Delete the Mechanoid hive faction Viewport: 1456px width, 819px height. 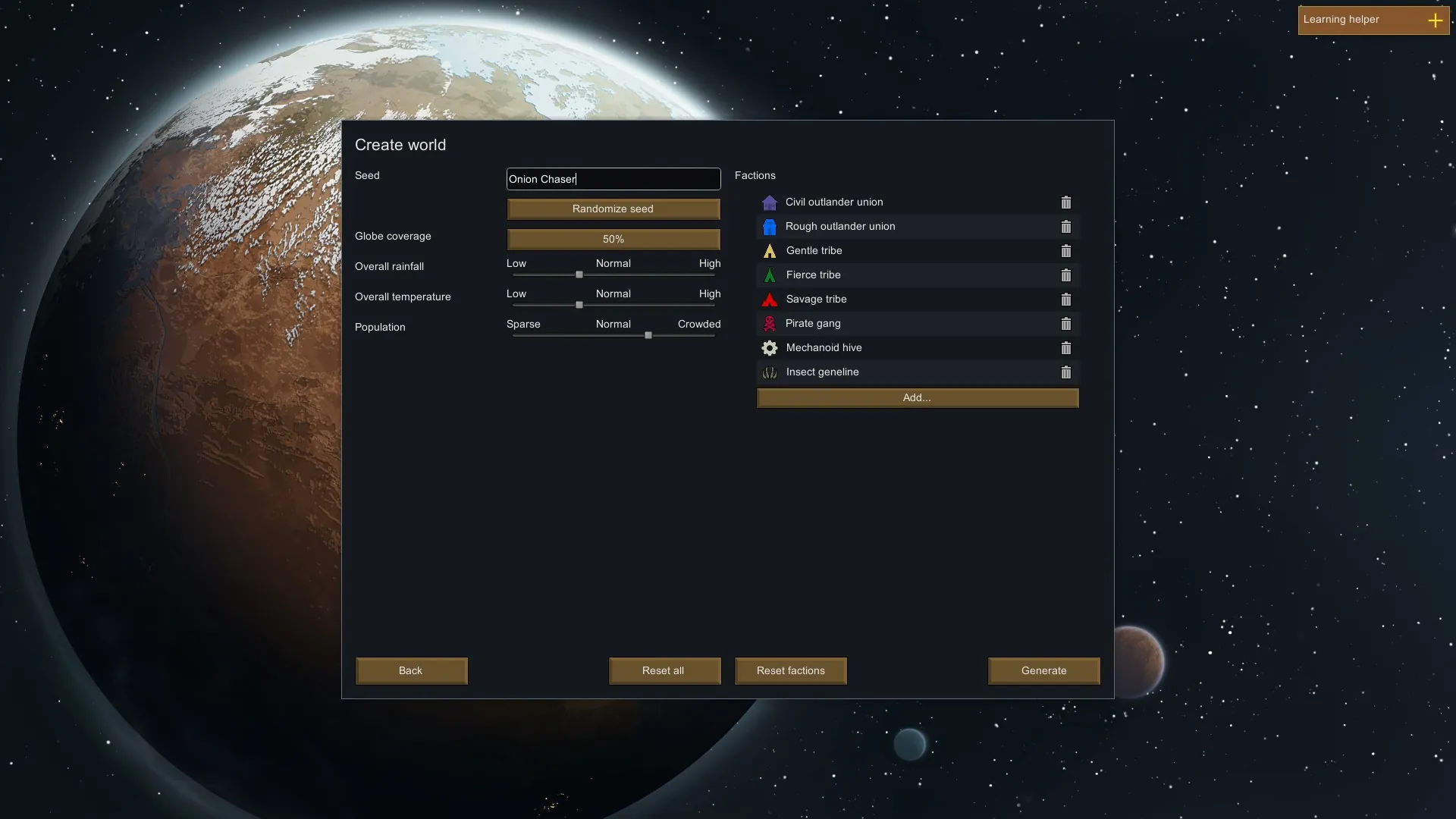pos(1065,348)
